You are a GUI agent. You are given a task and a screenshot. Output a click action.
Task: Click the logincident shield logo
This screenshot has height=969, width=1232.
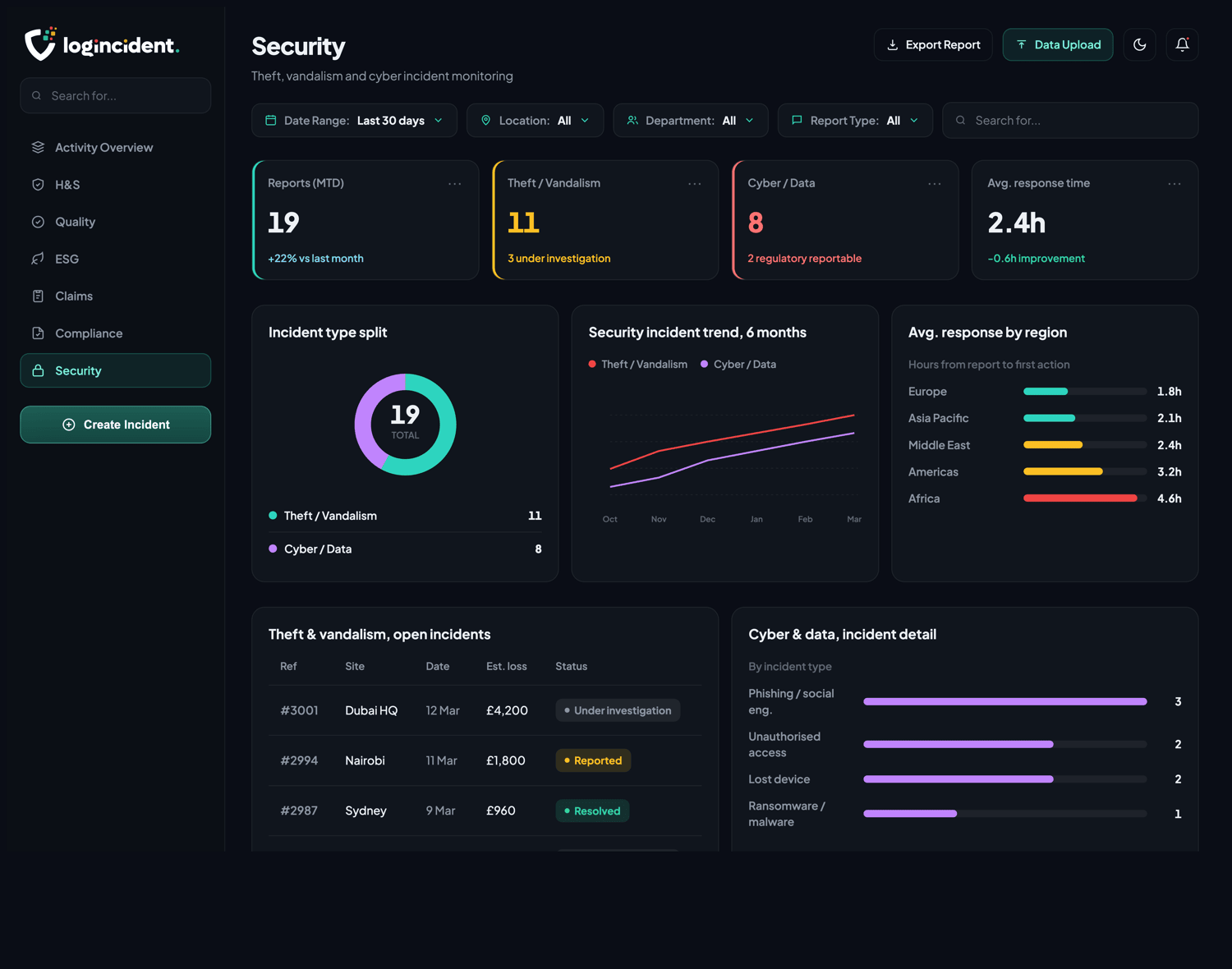click(39, 44)
